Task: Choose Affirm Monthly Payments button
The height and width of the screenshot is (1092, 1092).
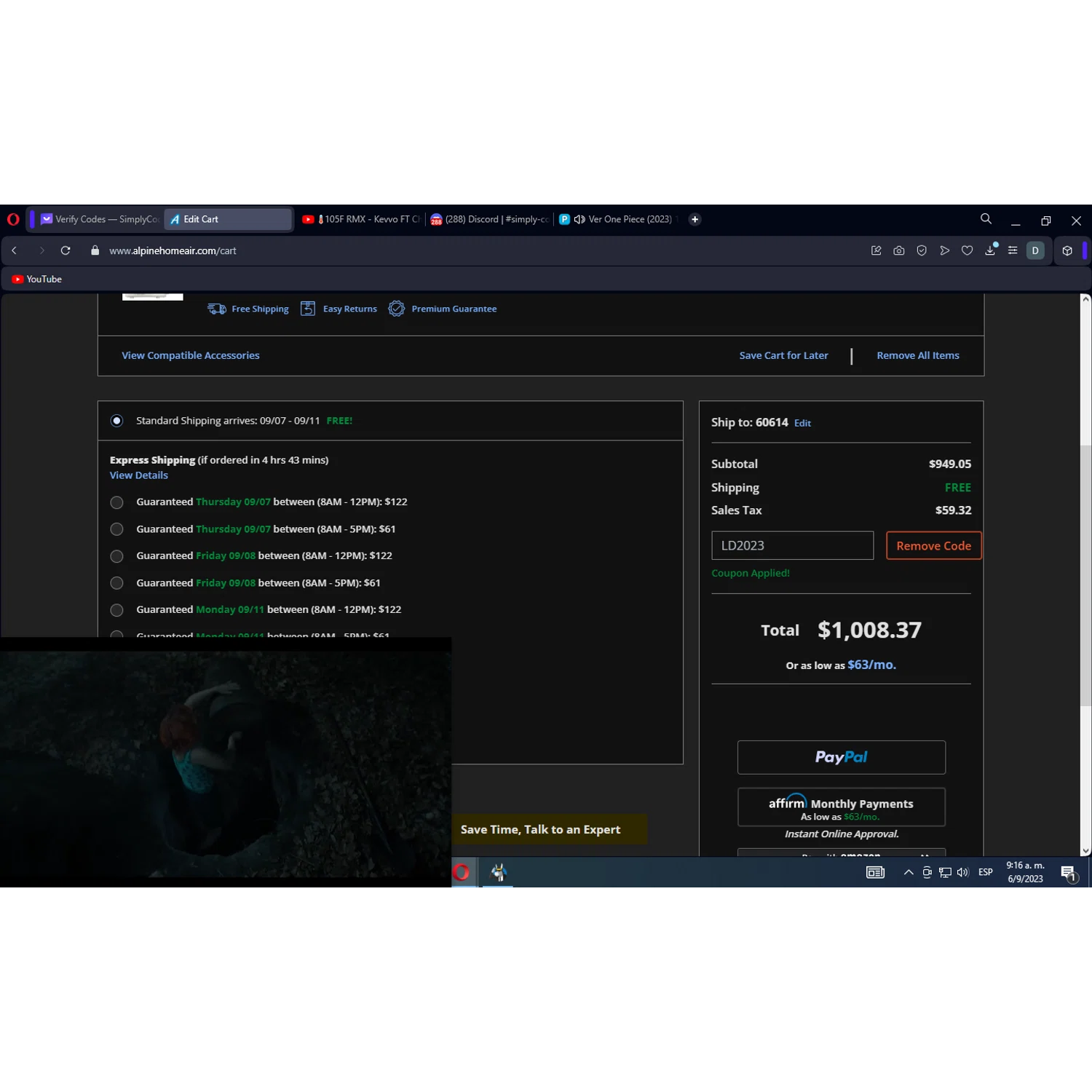Action: point(842,807)
